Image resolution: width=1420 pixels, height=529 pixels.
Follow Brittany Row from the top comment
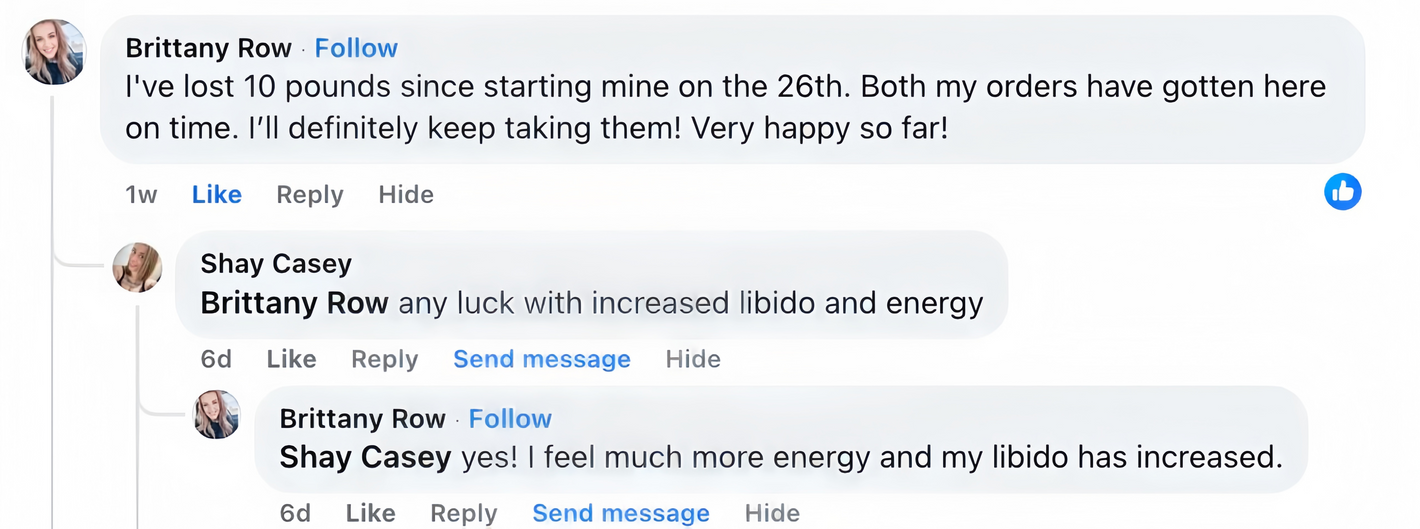[356, 48]
